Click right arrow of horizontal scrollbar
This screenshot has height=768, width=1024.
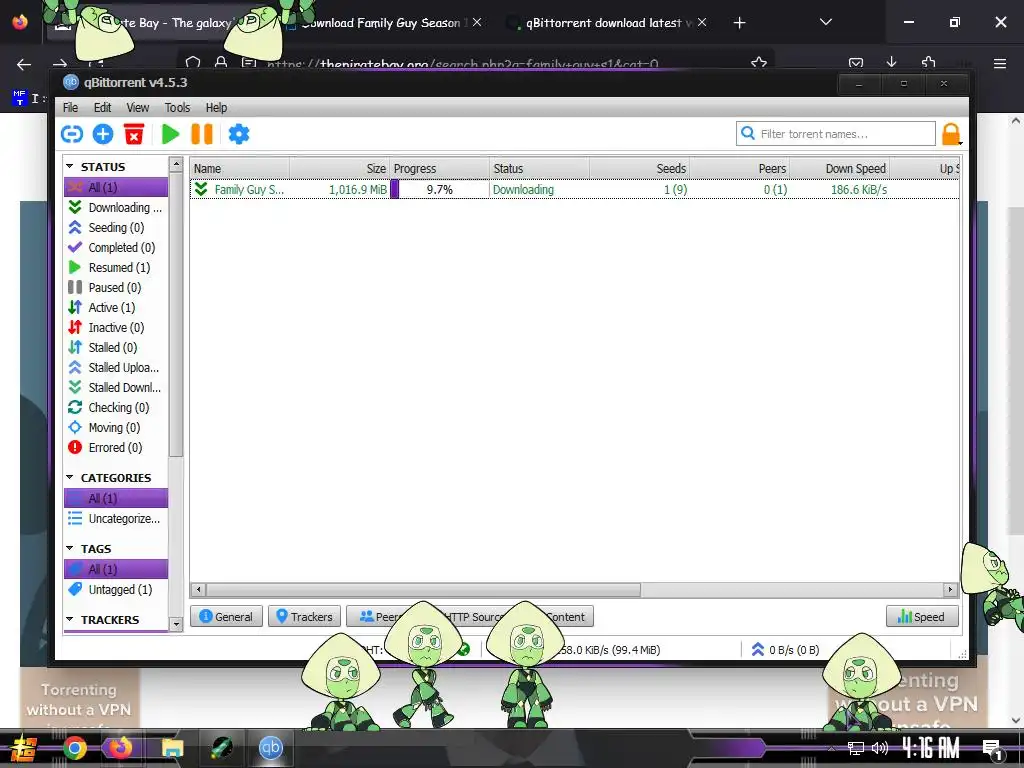click(950, 590)
